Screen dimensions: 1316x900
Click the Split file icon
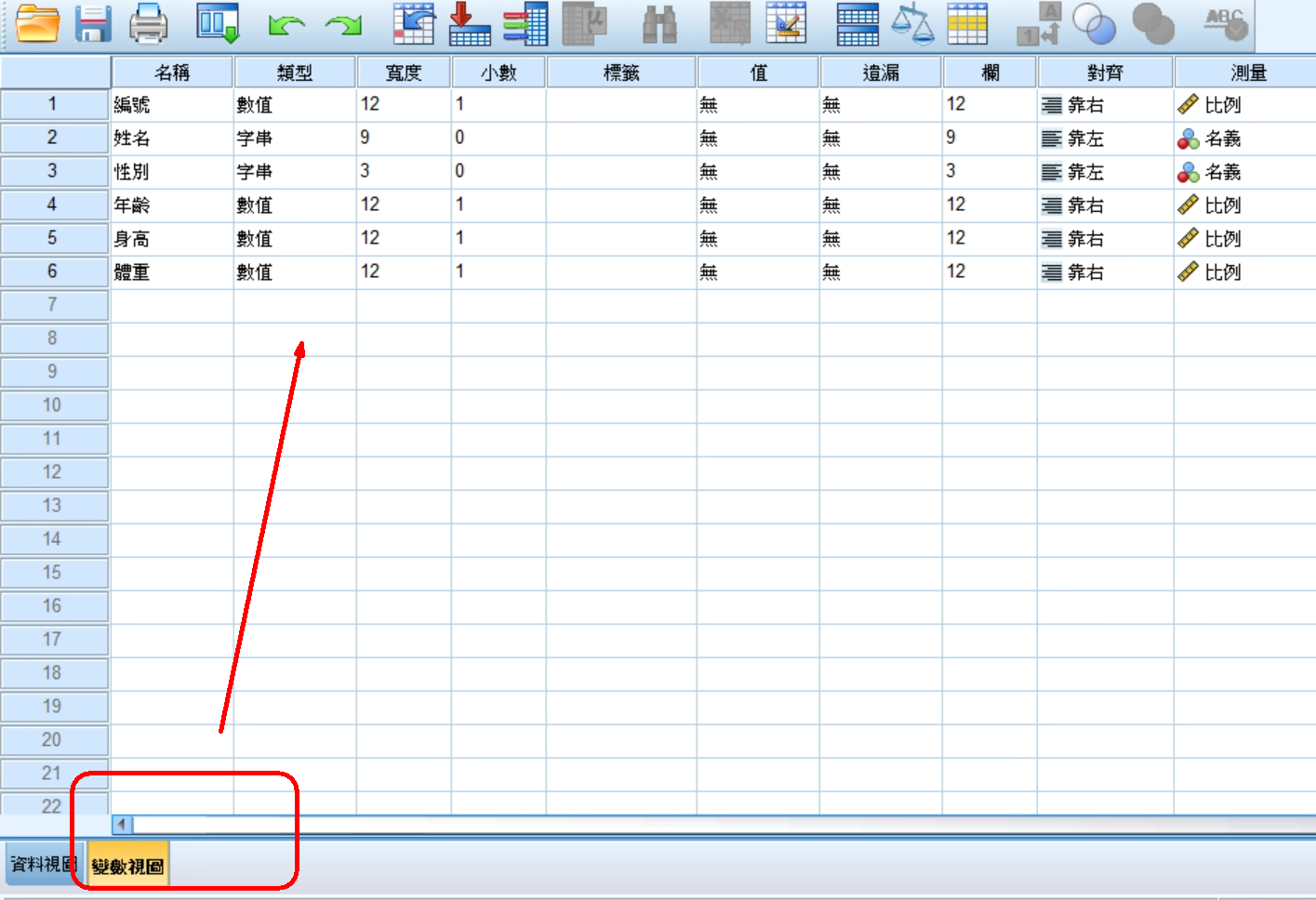pyautogui.click(x=857, y=23)
